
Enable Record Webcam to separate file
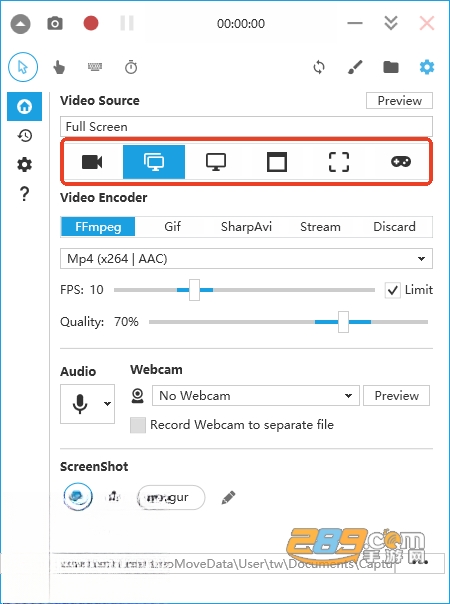(138, 425)
